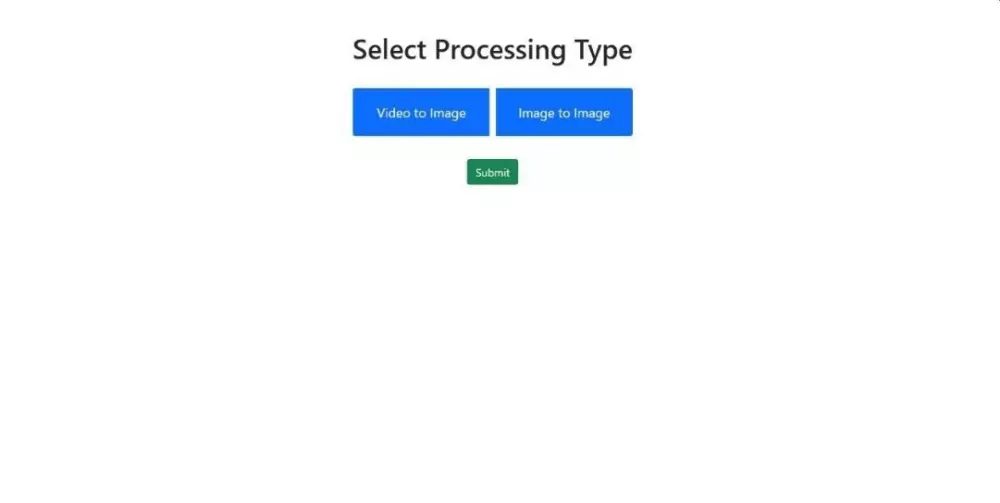Select the Select Processing Type heading
Screen dimensions: 1000x503
coord(492,50)
